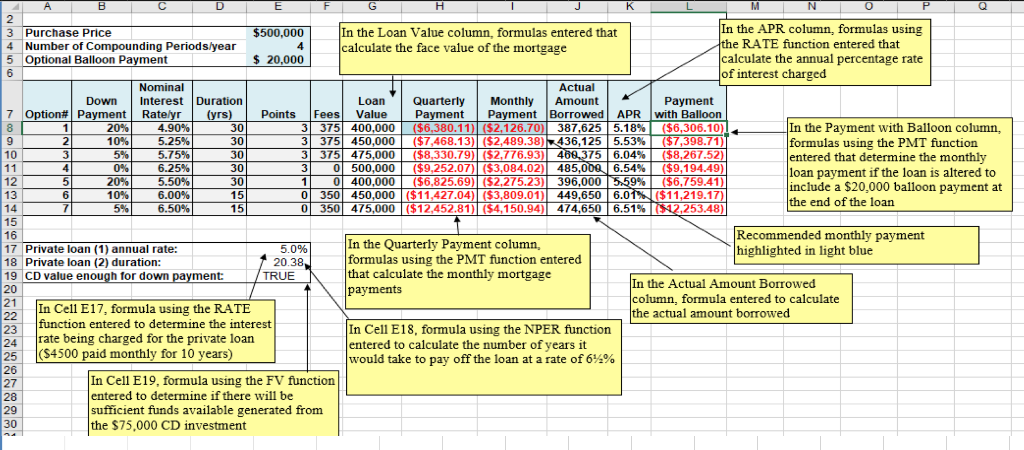The image size is (1024, 450).
Task: Select column header G
Action: point(372,6)
